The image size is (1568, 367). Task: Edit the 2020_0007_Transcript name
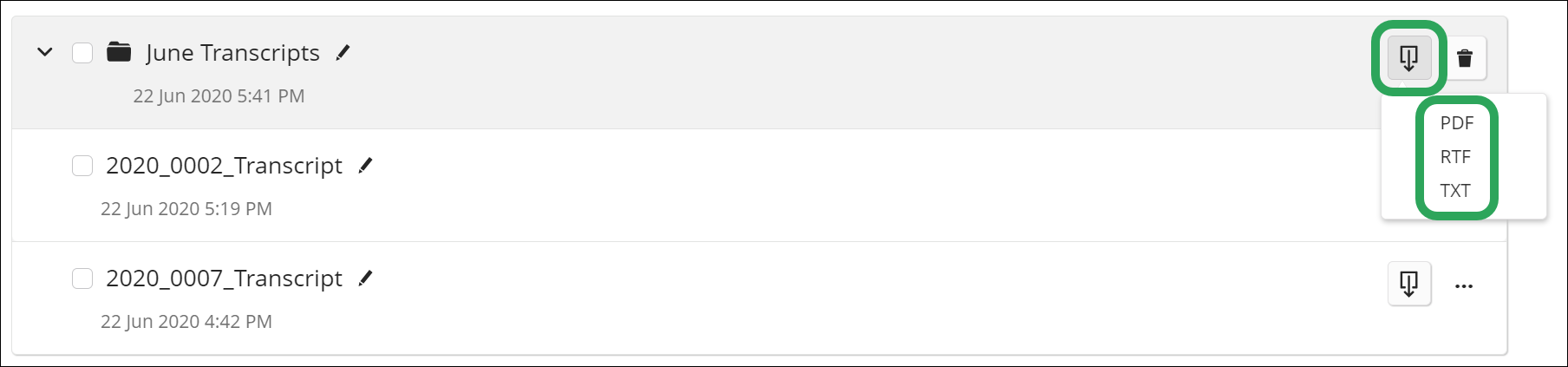tap(366, 278)
